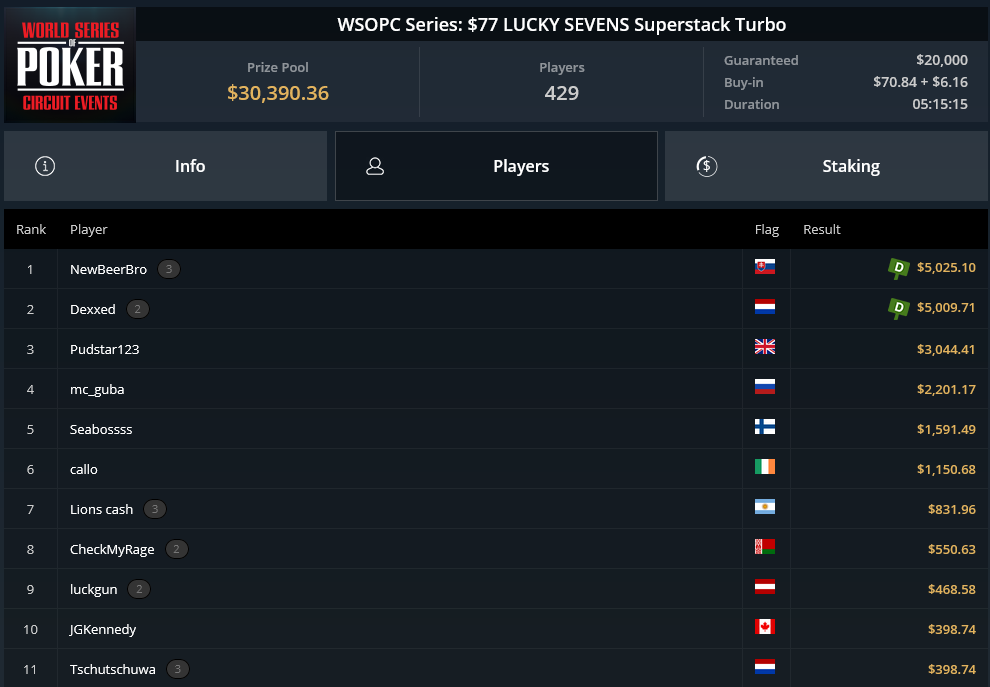The width and height of the screenshot is (990, 687).
Task: Open the Info tab
Action: (165, 166)
